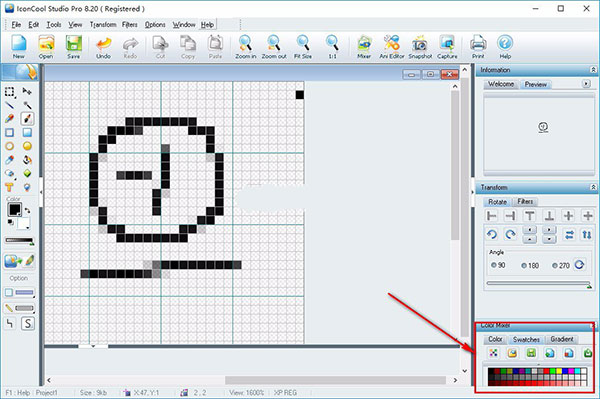Image resolution: width=600 pixels, height=399 pixels.
Task: Undo the last action
Action: pyautogui.click(x=103, y=46)
